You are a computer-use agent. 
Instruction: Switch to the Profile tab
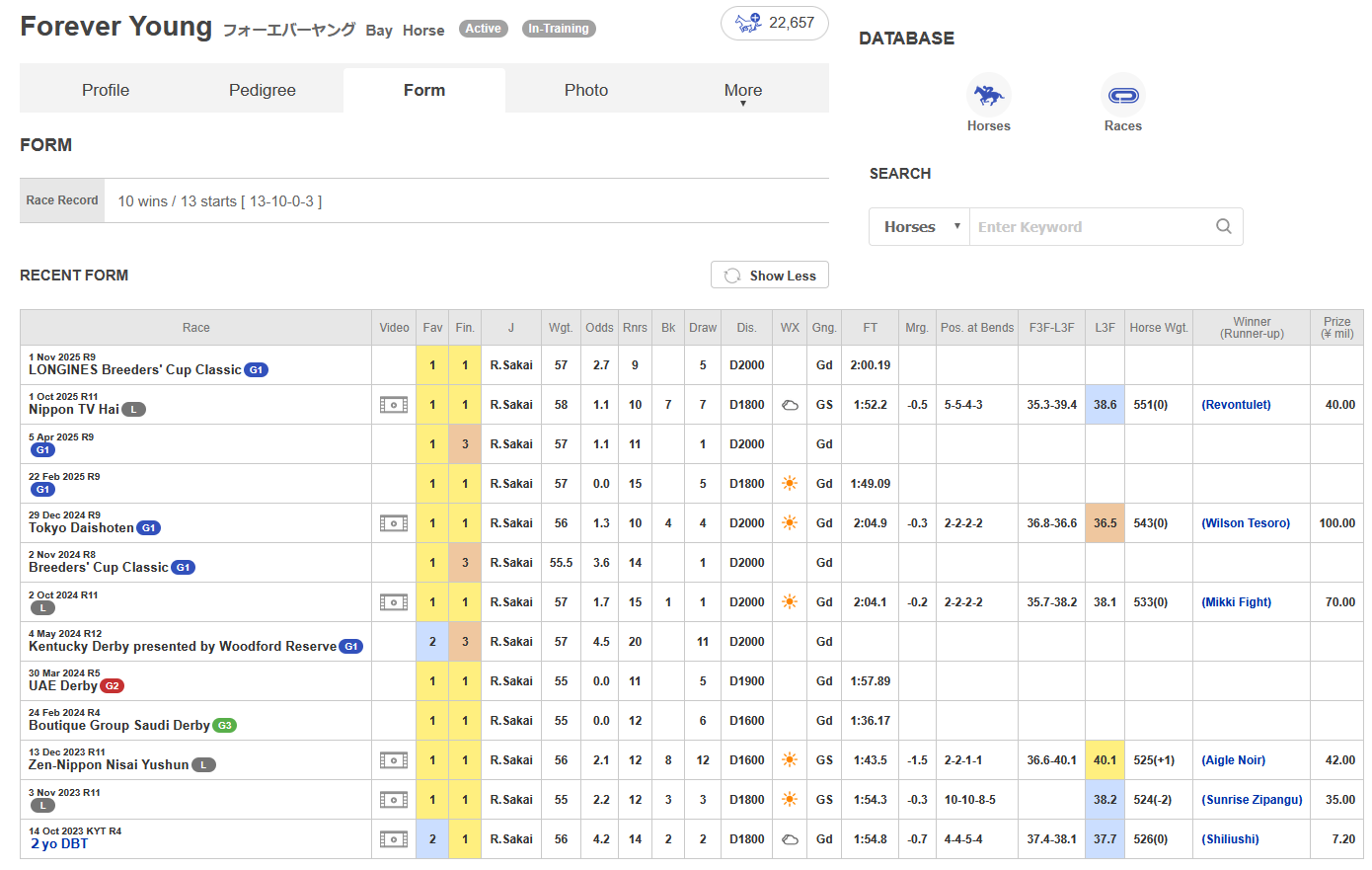106,90
